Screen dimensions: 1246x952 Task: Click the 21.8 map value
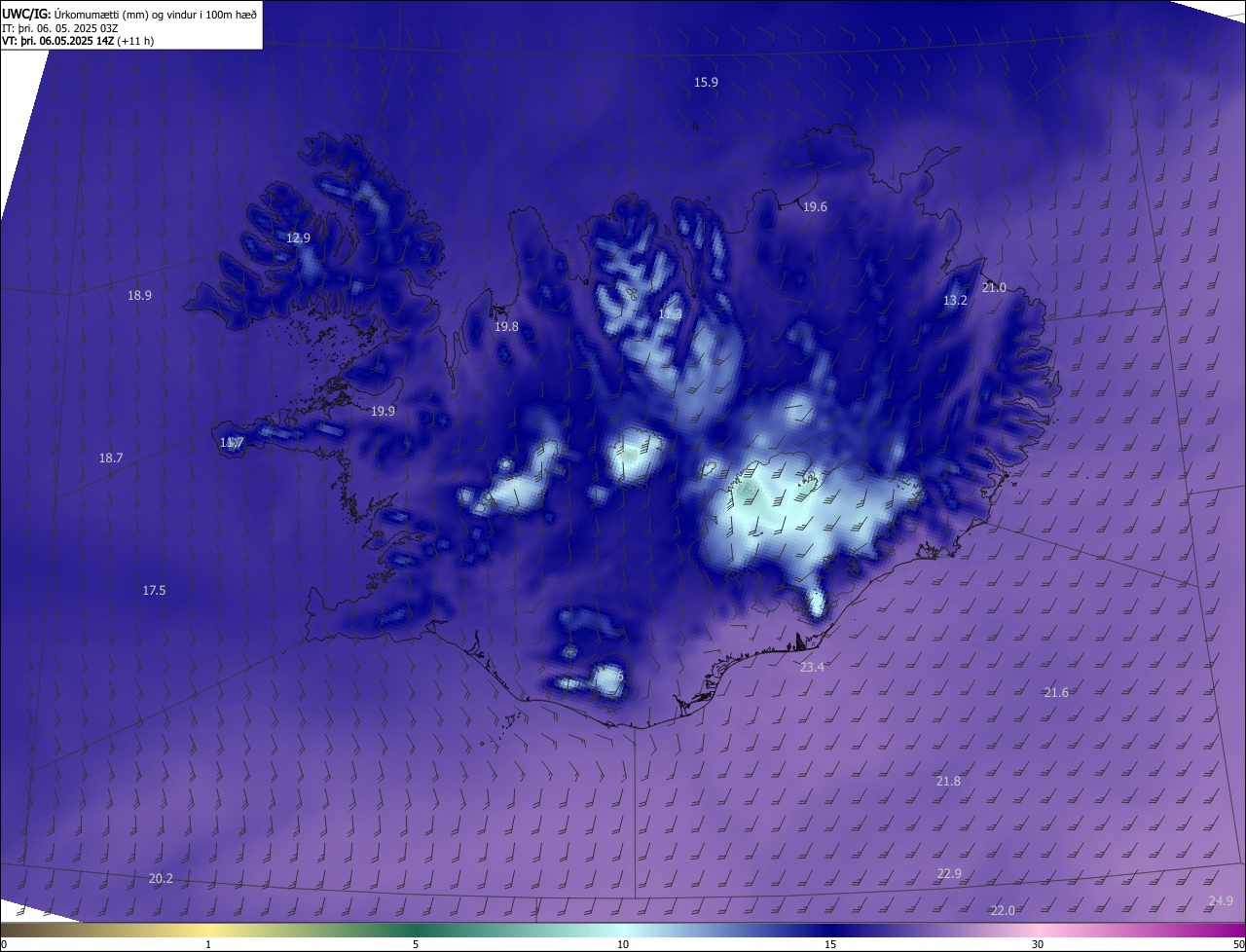948,782
